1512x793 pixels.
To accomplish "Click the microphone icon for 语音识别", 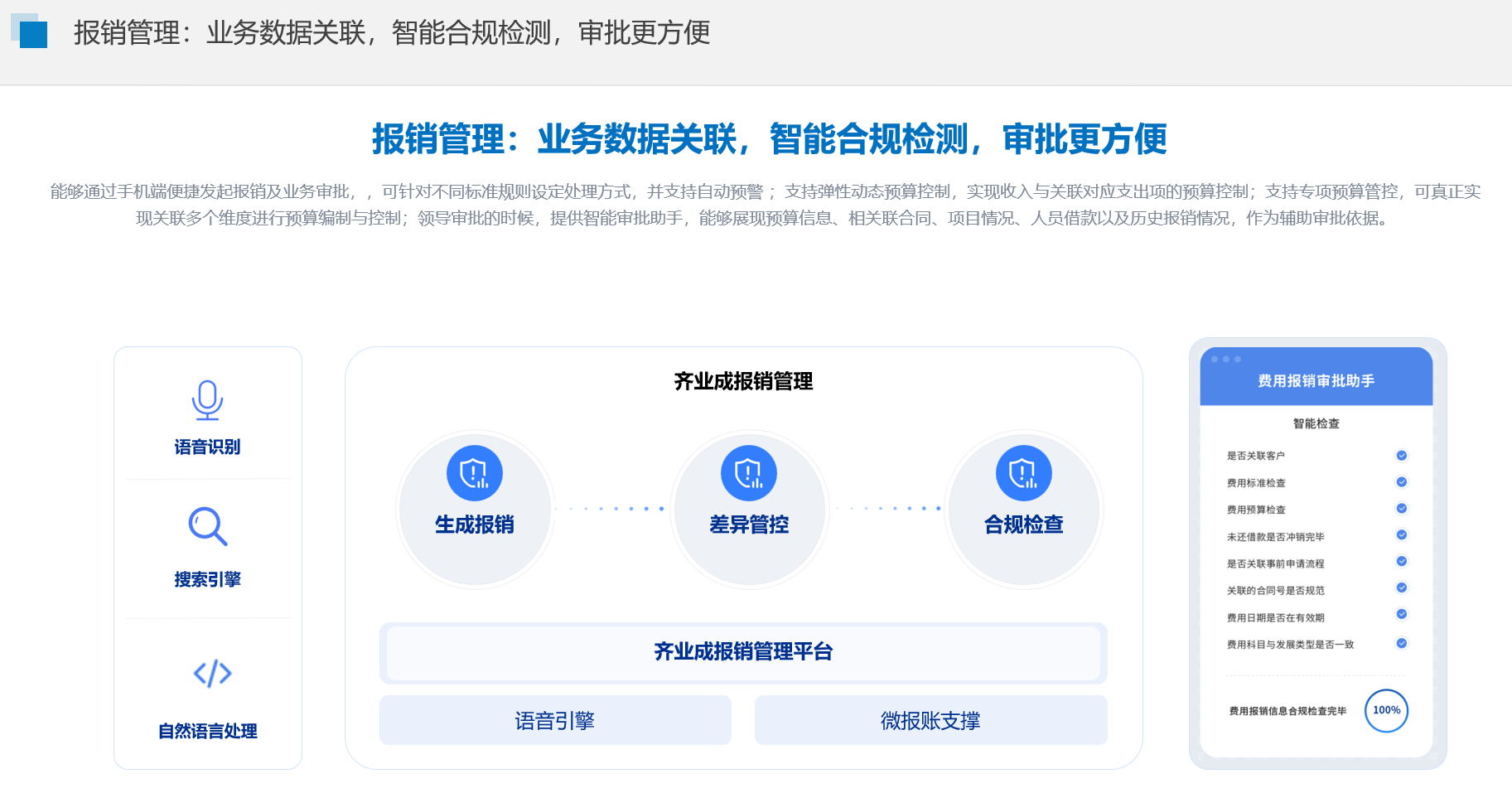I will [x=207, y=401].
